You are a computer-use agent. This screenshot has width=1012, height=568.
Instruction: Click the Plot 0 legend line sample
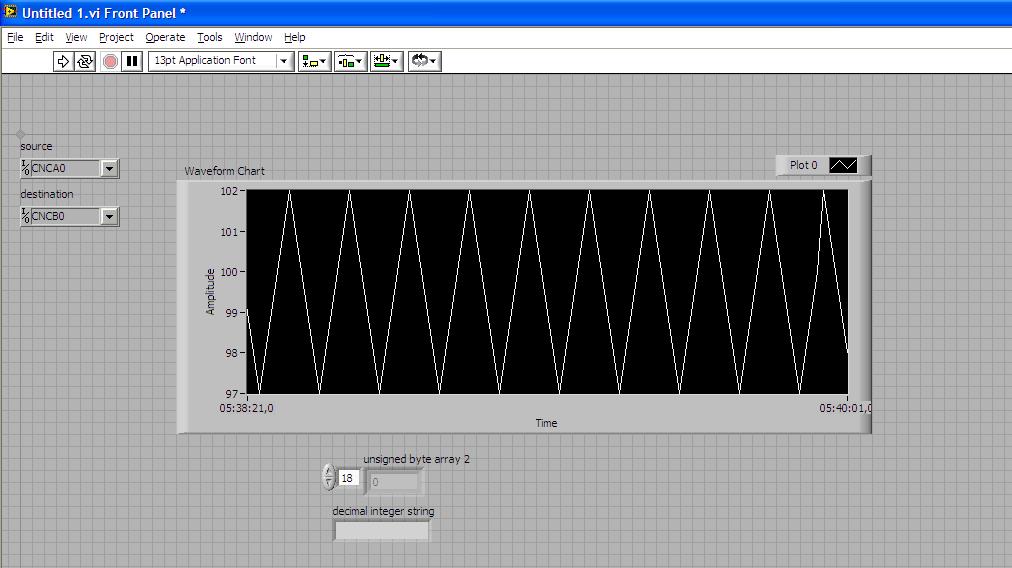843,165
